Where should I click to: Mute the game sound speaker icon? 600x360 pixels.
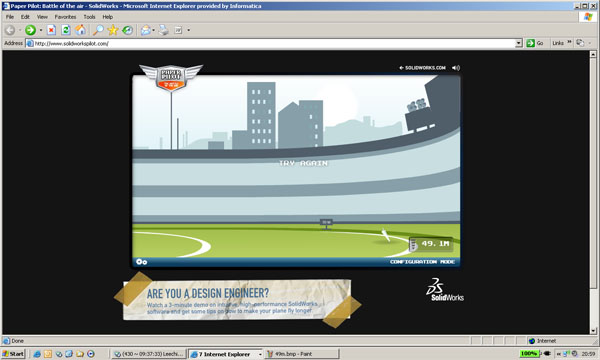tap(456, 68)
